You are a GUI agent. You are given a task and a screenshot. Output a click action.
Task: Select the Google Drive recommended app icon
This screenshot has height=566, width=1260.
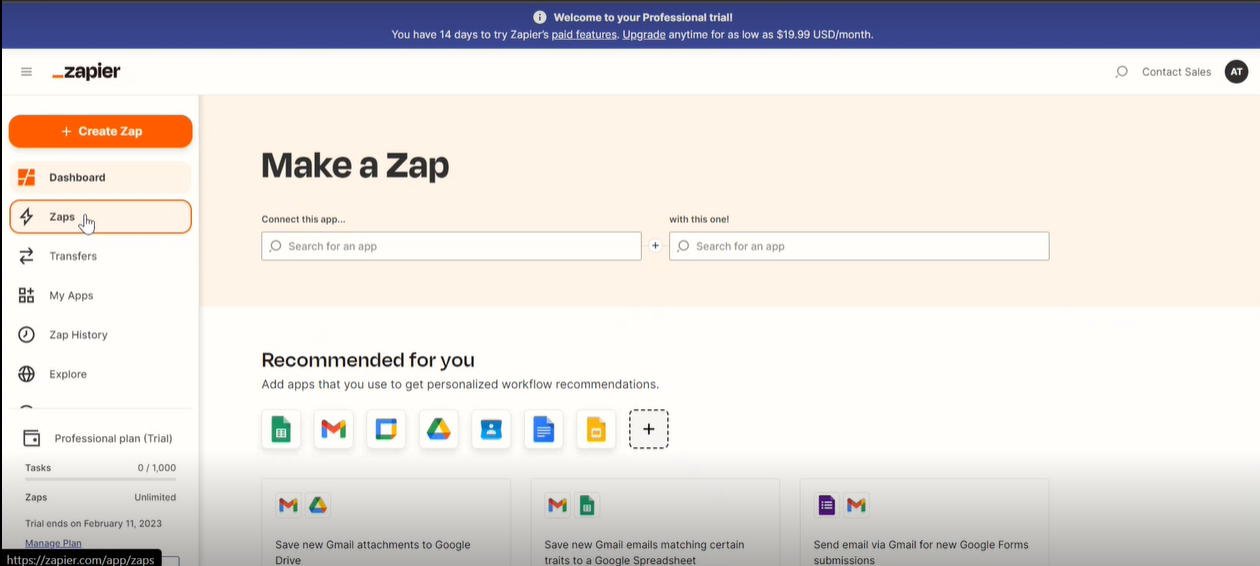438,429
